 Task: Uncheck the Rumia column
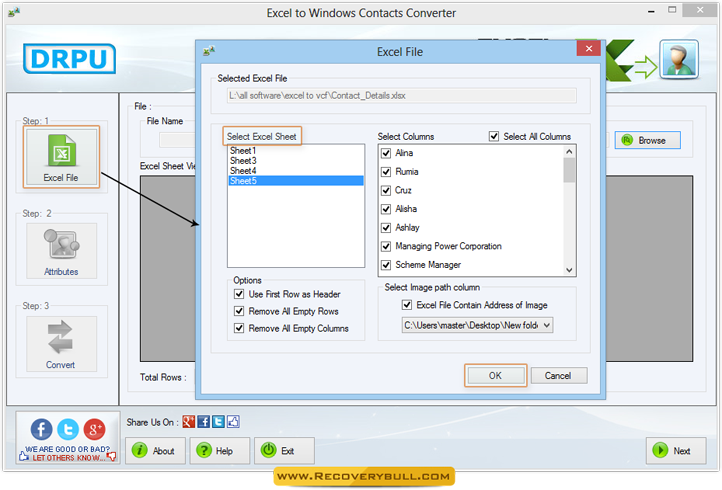(386, 172)
